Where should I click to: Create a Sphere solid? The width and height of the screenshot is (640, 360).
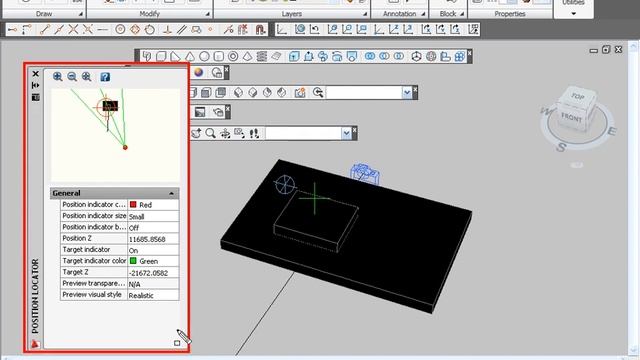(204, 56)
